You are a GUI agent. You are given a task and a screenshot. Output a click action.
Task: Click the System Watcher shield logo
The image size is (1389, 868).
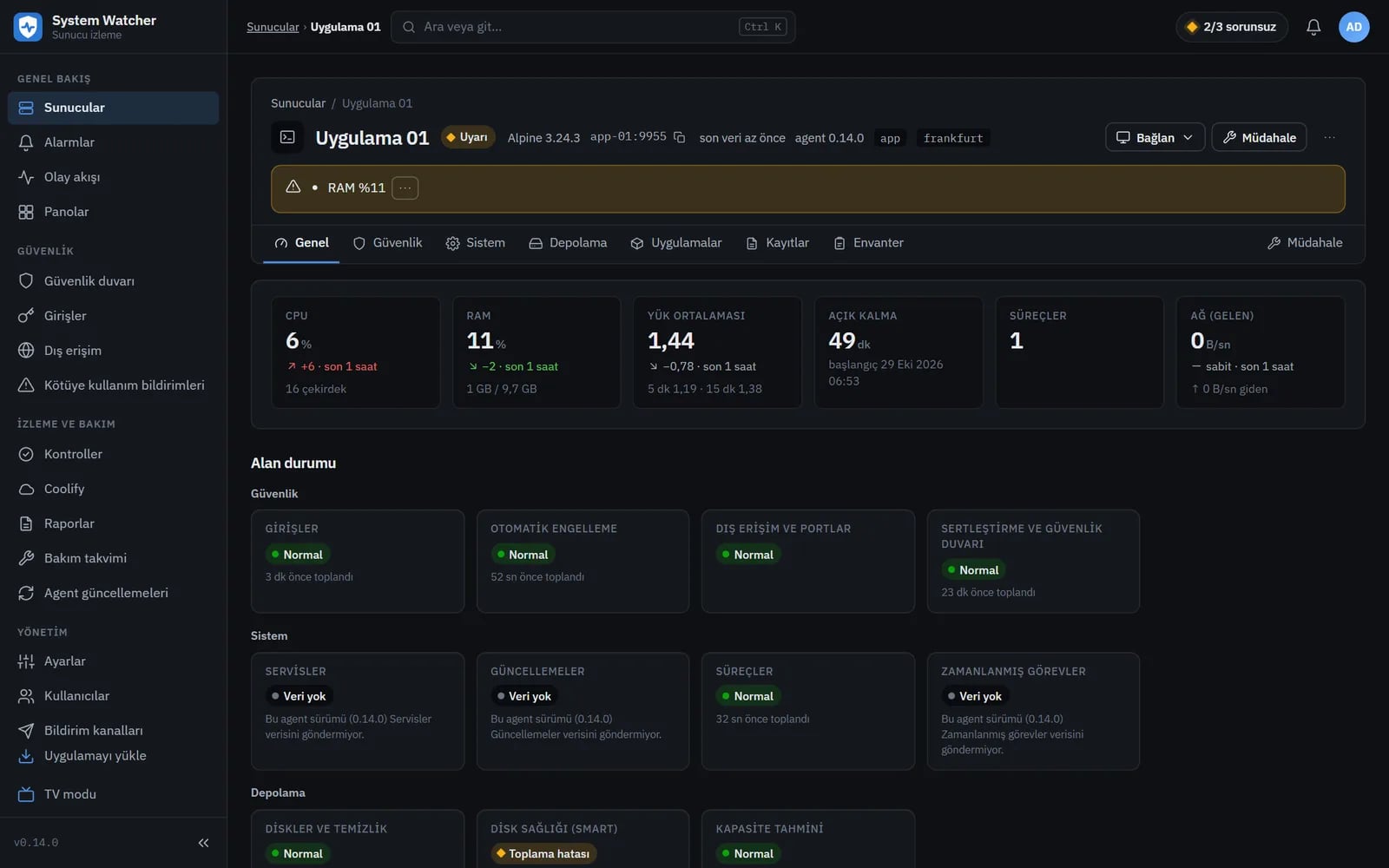point(28,27)
